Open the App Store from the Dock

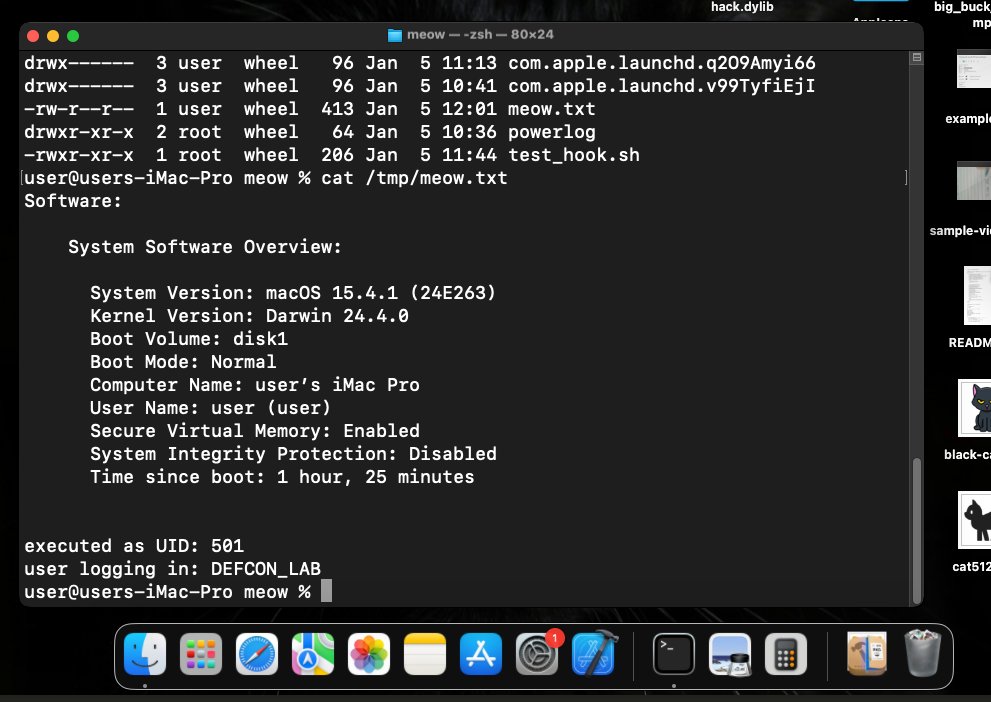tap(480, 655)
